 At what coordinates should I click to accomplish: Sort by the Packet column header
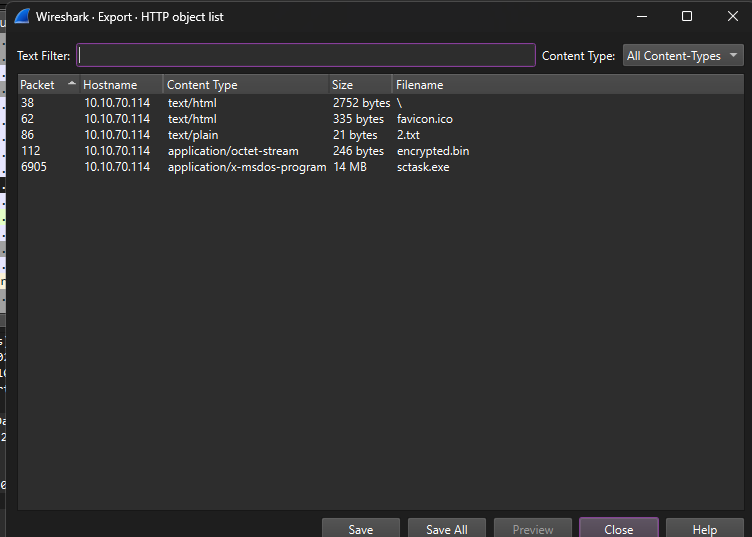click(48, 85)
